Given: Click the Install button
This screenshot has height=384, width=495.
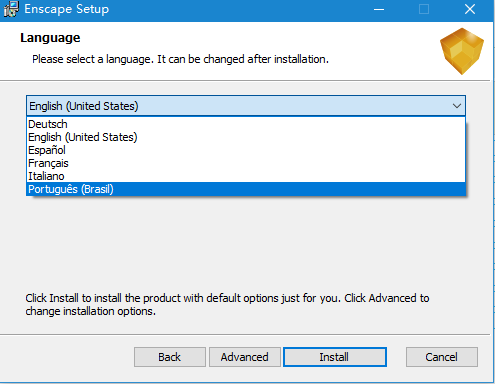Looking at the screenshot, I should pos(335,357).
